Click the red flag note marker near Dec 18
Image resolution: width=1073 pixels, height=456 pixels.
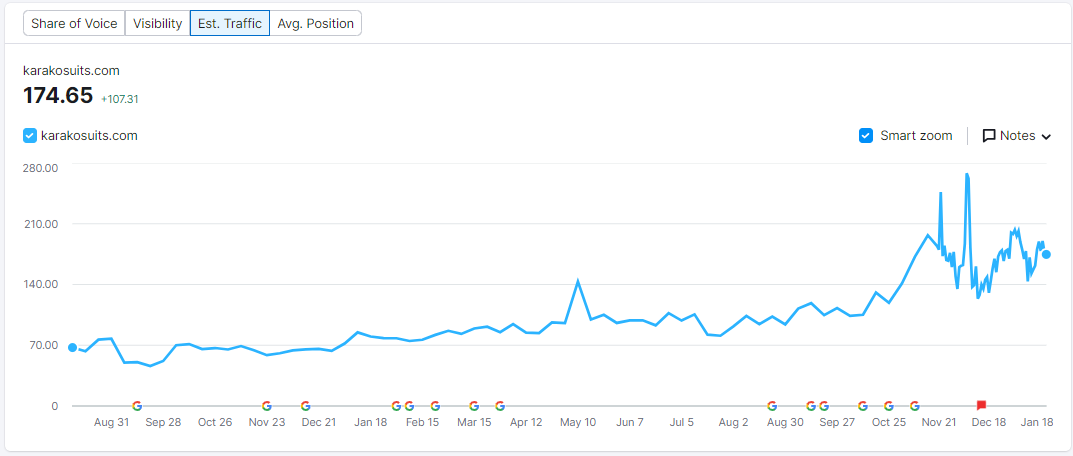pos(981,405)
